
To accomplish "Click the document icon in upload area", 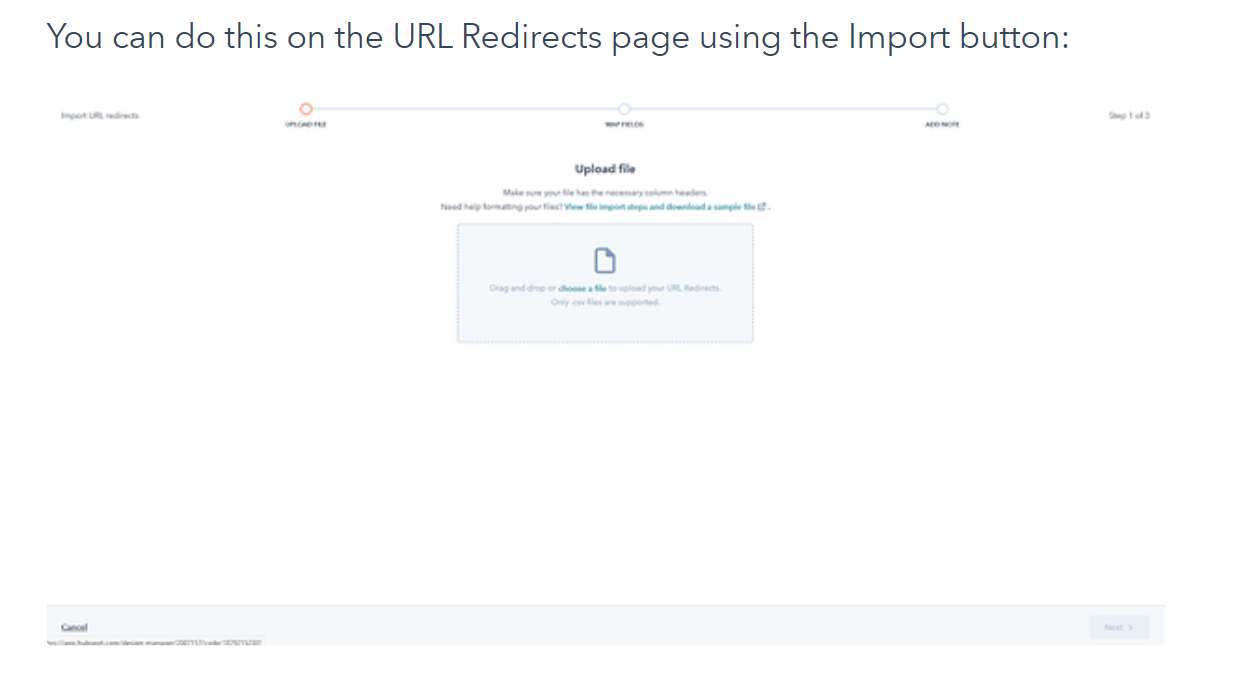I will click(x=604, y=262).
